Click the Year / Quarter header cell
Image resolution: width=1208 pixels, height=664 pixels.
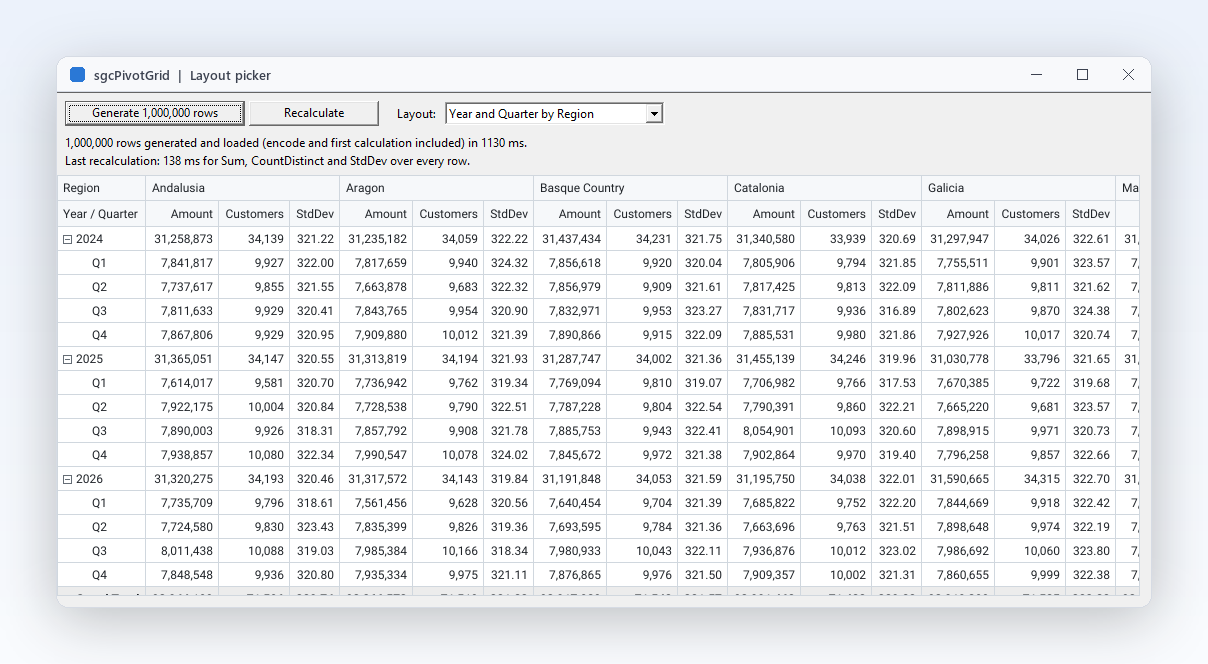(102, 213)
